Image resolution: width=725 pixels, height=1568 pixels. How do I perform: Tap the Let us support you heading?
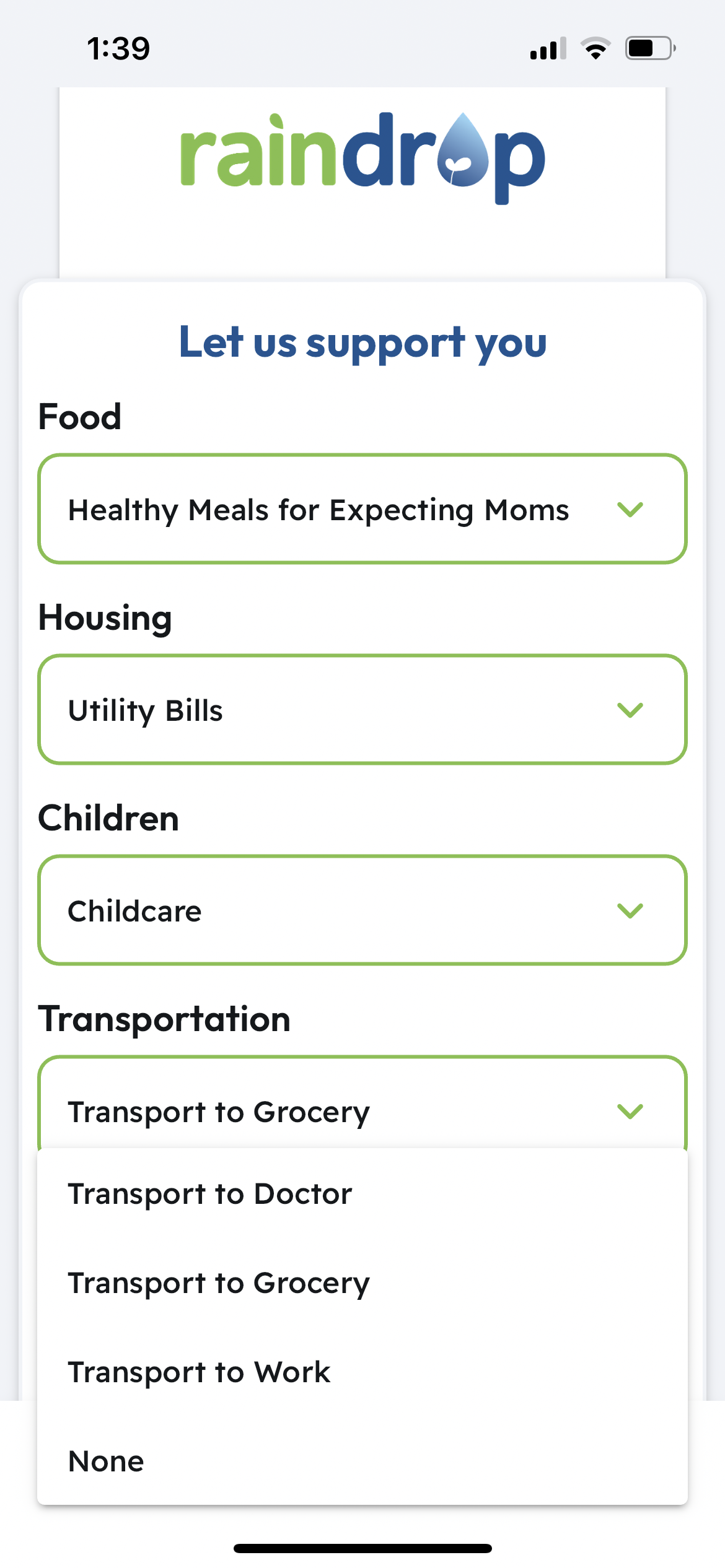tap(362, 342)
